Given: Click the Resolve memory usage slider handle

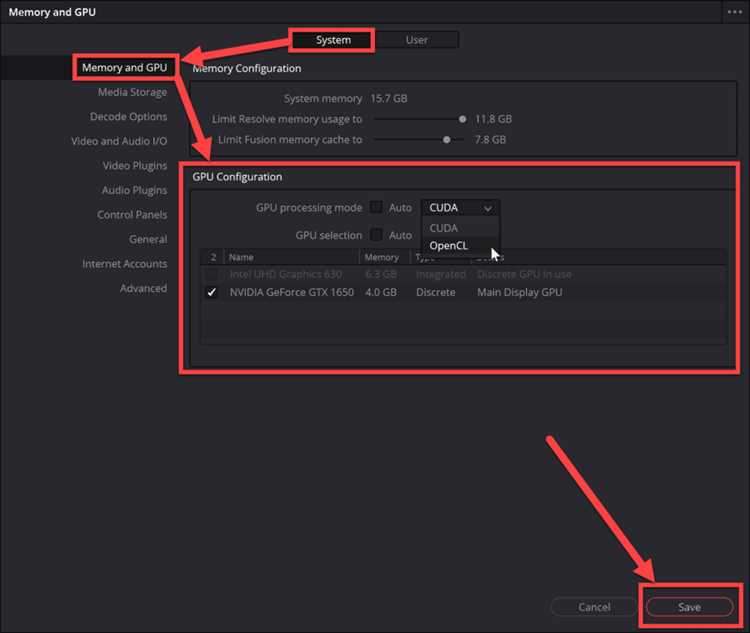Looking at the screenshot, I should click(x=462, y=119).
